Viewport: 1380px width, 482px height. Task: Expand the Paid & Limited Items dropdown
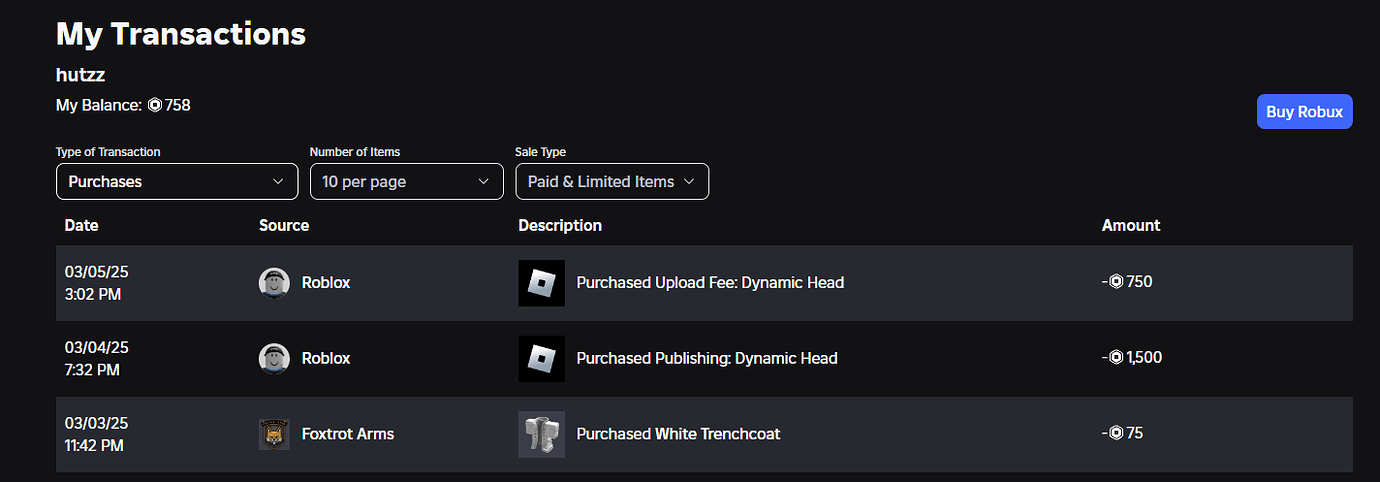pyautogui.click(x=611, y=182)
